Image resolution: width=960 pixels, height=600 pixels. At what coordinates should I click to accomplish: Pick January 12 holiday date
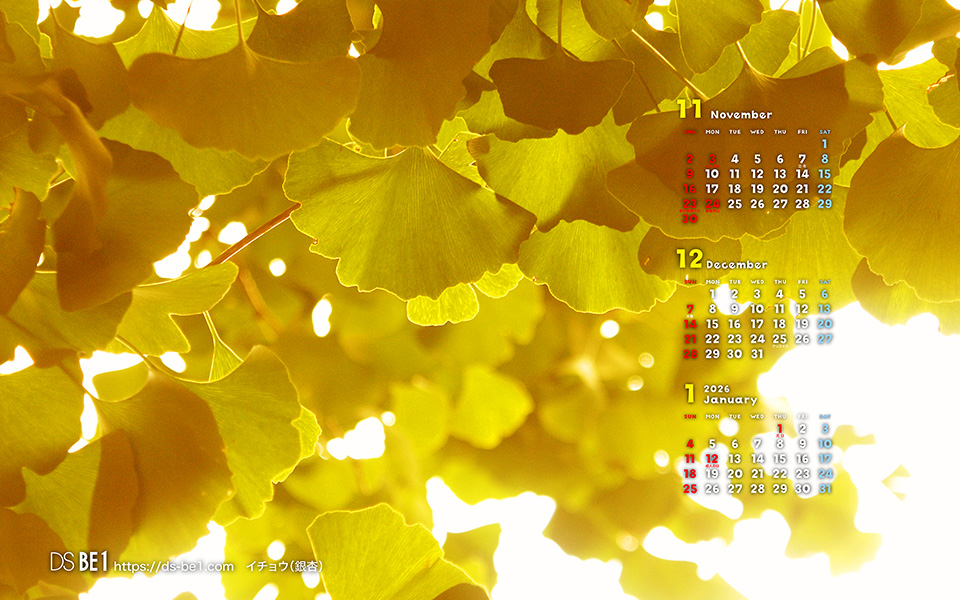coord(712,459)
